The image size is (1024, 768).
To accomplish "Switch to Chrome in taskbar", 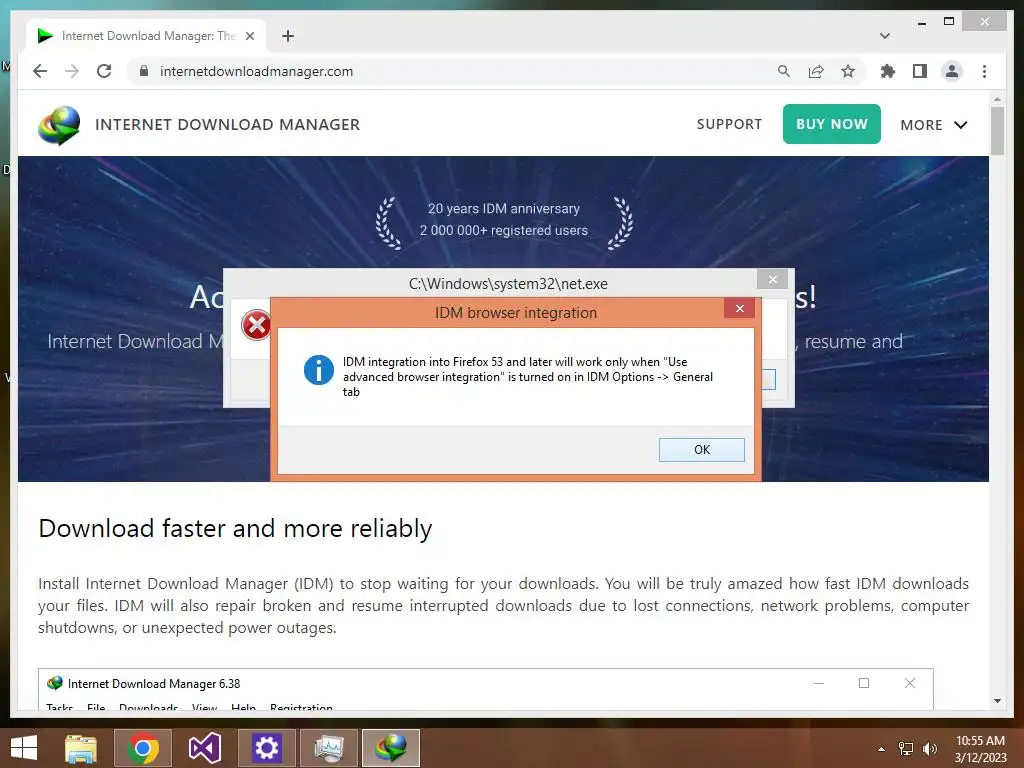I will (x=142, y=748).
